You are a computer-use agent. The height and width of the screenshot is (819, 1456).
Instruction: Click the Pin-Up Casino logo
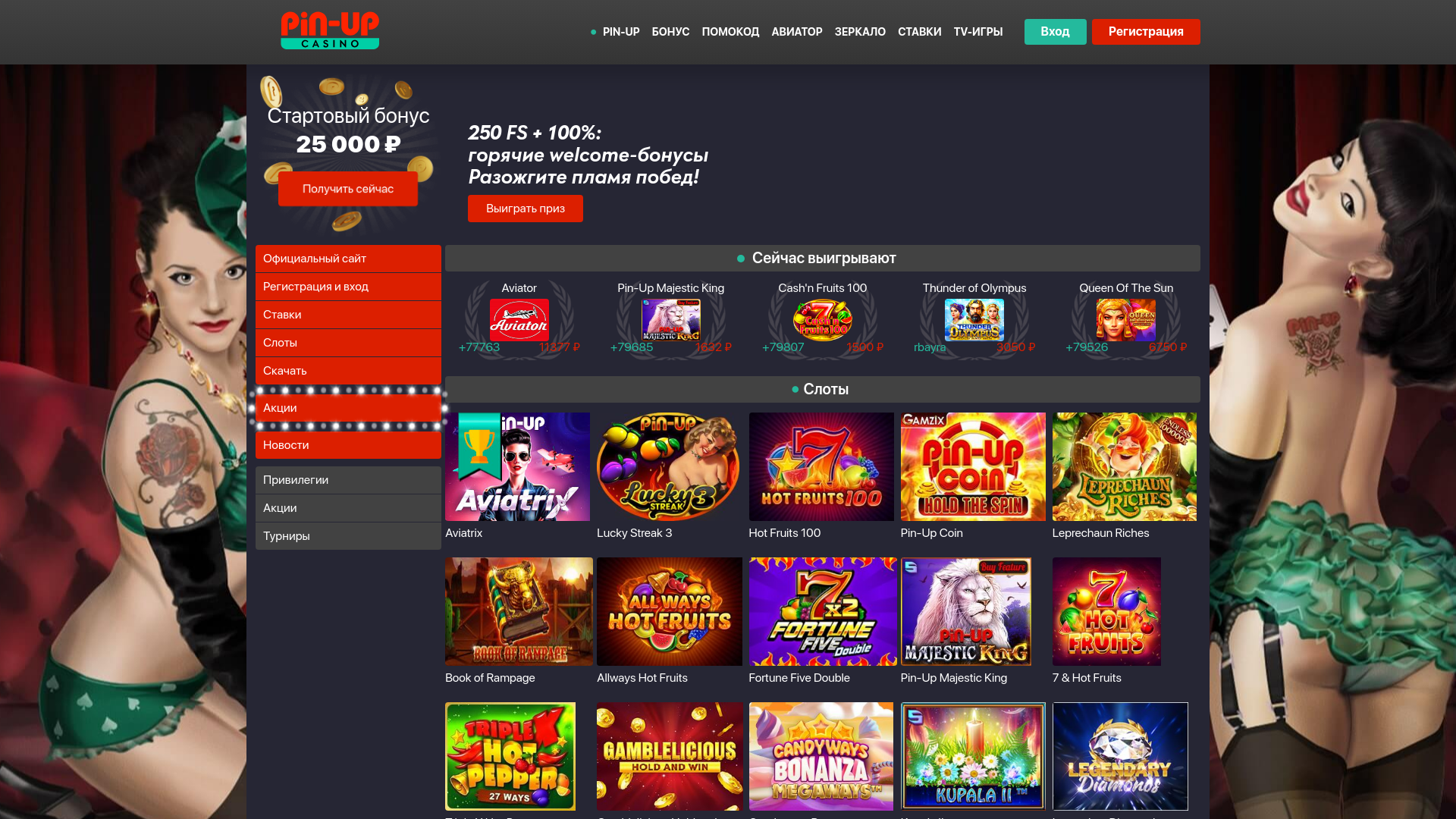click(x=330, y=31)
